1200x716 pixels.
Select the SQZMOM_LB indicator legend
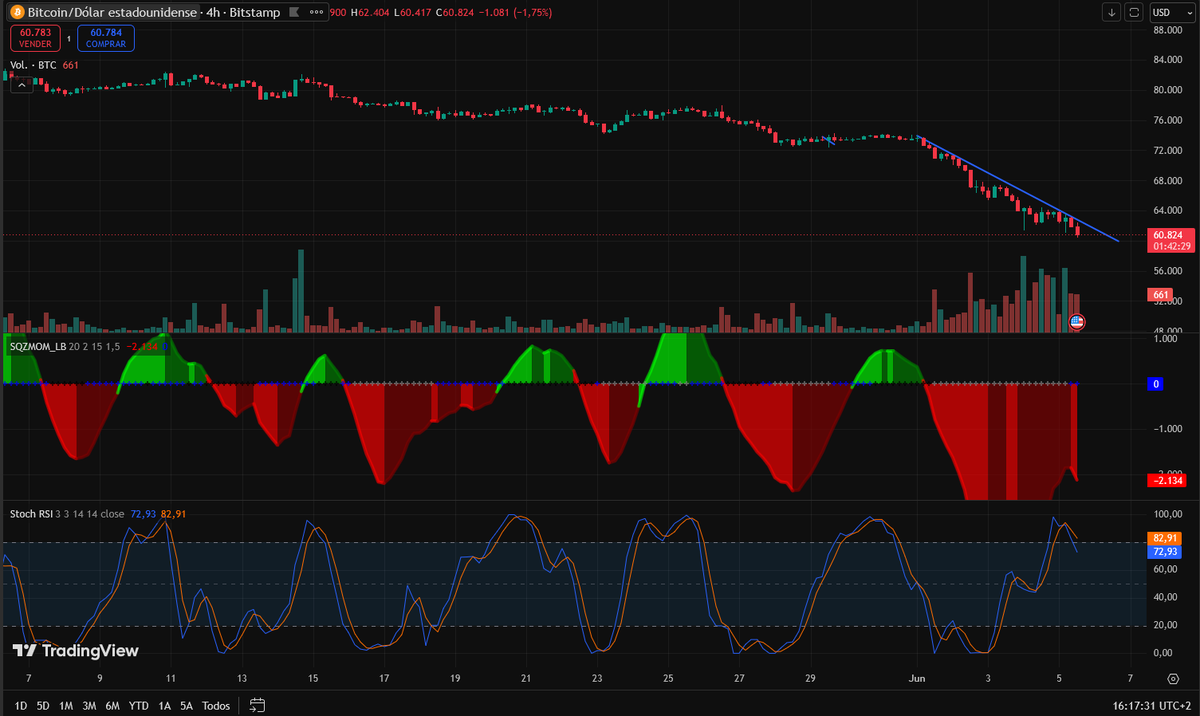pos(37,345)
